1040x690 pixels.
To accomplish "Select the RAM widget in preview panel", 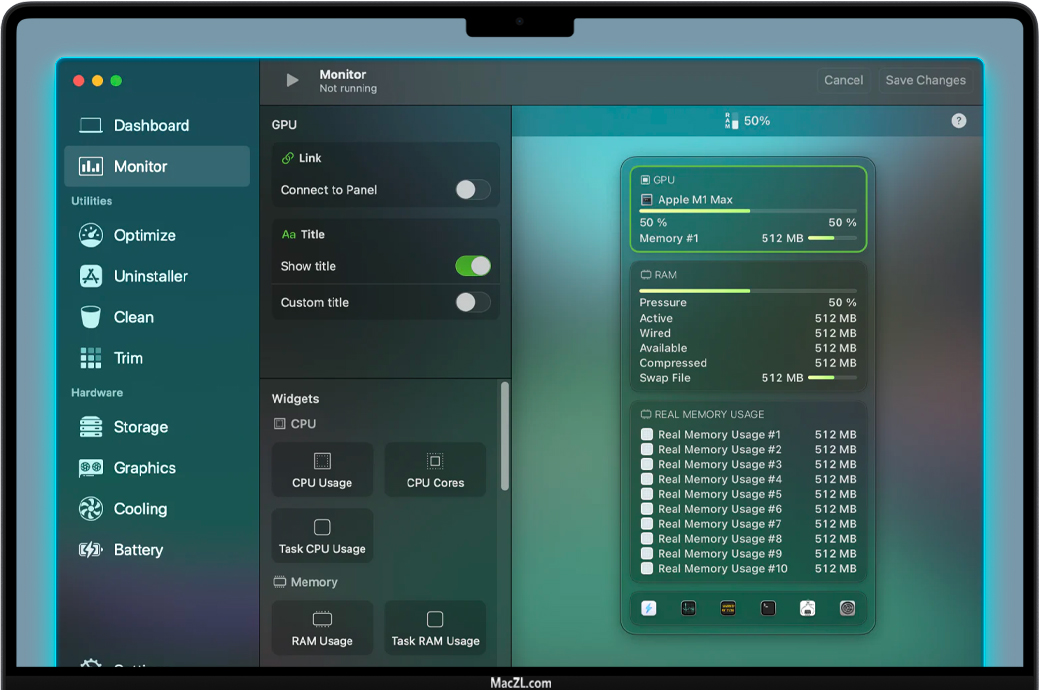I will point(748,327).
